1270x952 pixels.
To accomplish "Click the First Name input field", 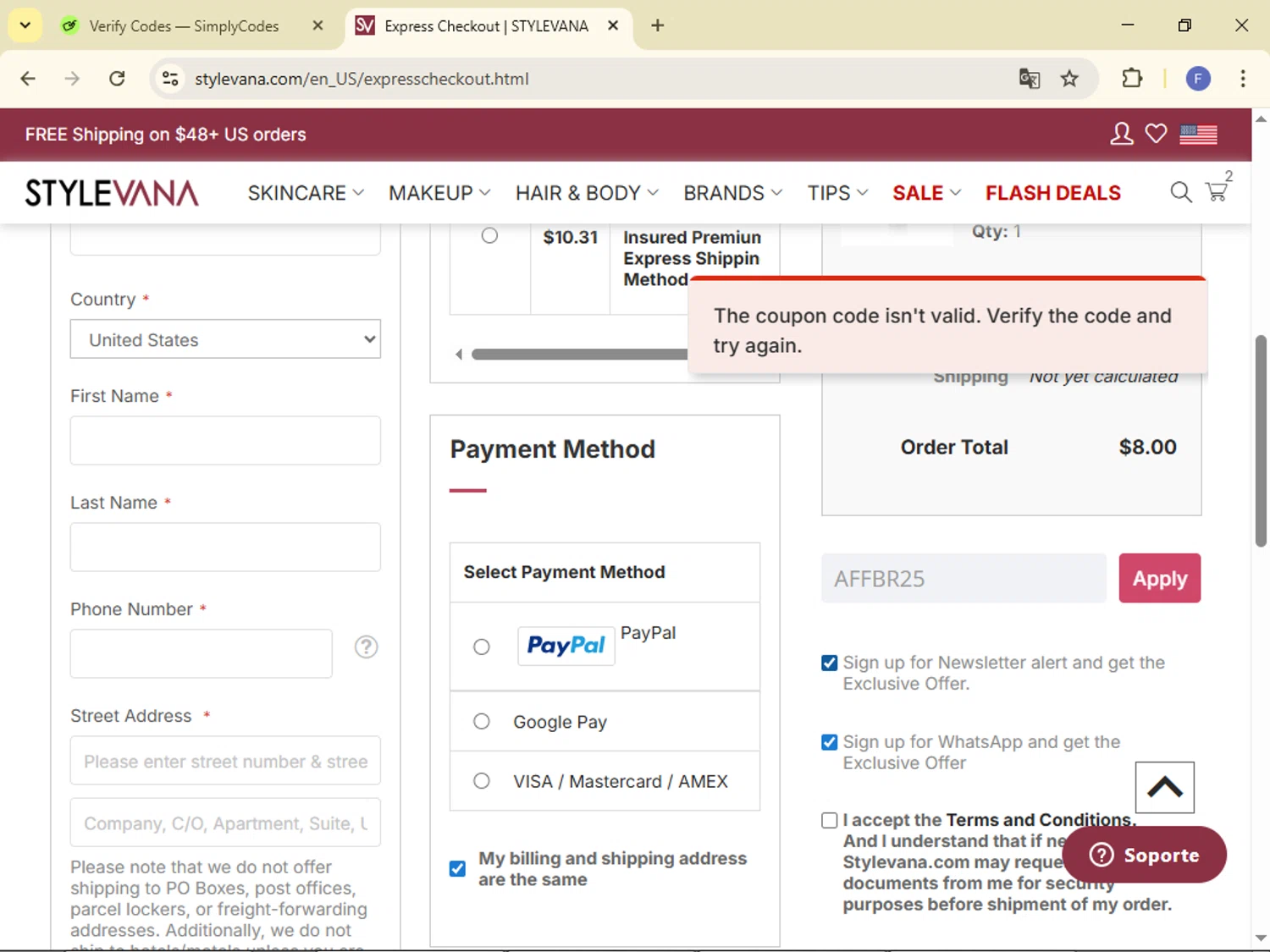I will (225, 440).
